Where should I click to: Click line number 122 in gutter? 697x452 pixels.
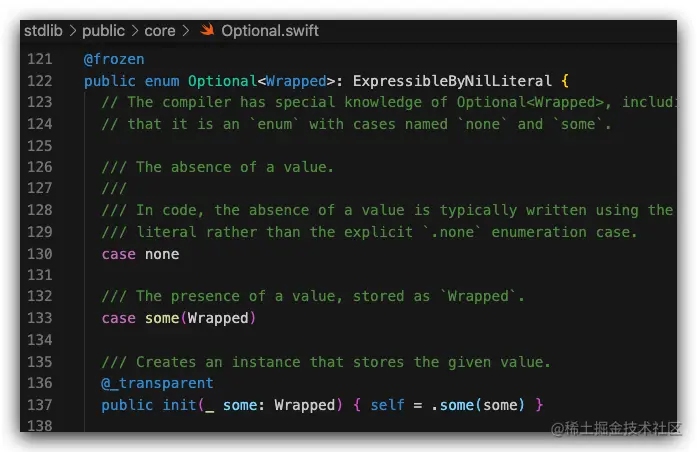tap(40, 81)
